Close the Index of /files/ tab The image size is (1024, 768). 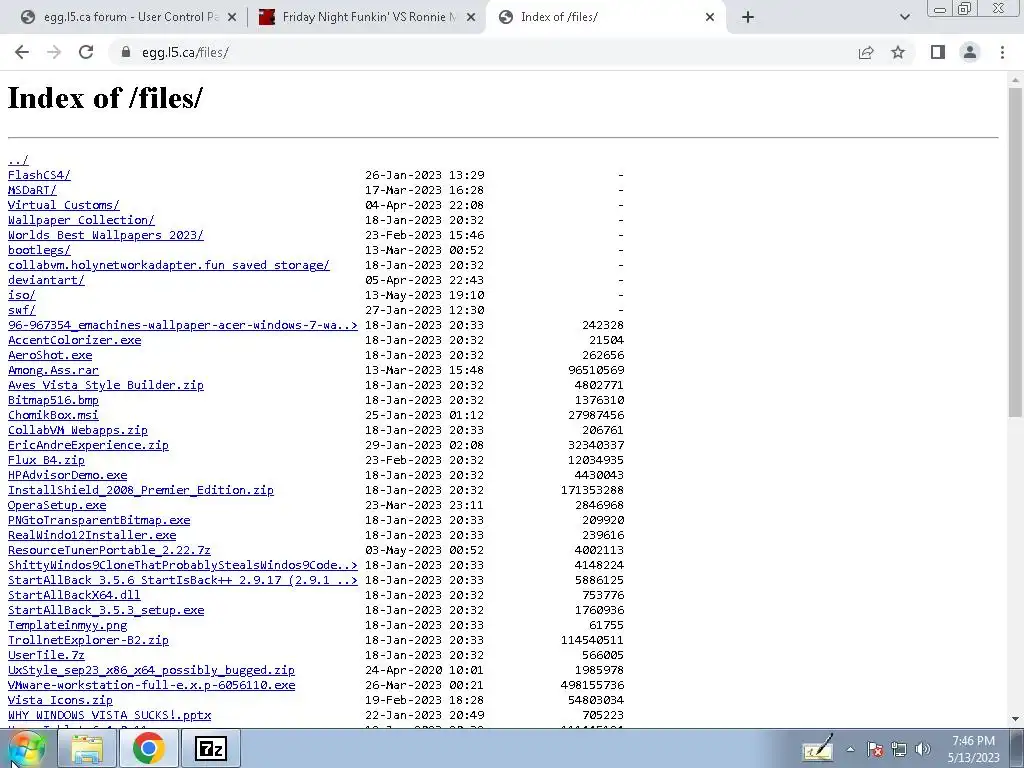point(710,18)
